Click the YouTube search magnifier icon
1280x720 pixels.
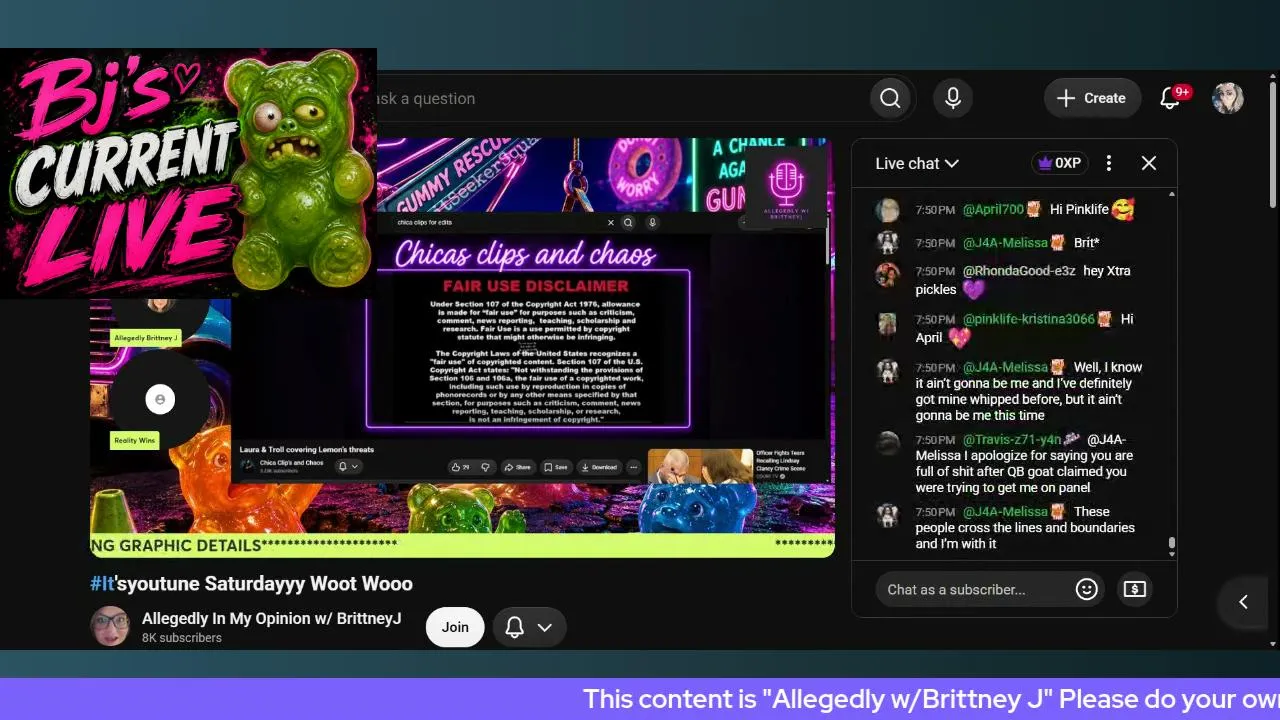[x=890, y=98]
